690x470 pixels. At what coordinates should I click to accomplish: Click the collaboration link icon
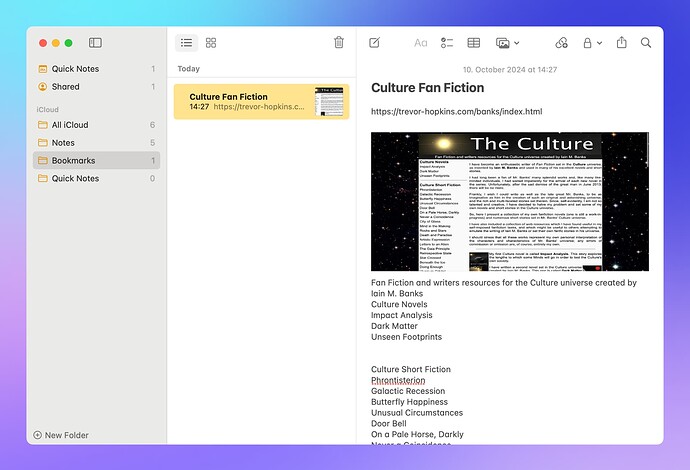(x=560, y=43)
